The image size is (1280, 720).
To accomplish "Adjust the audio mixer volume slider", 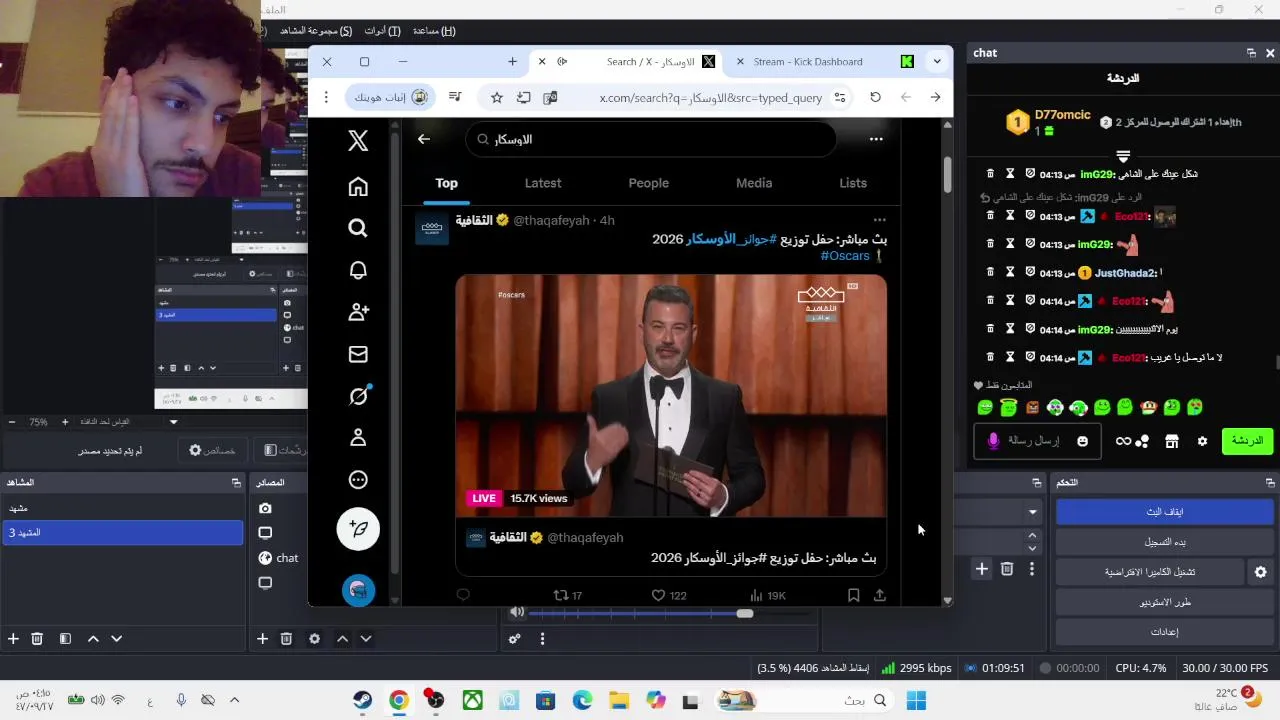I will [x=745, y=613].
